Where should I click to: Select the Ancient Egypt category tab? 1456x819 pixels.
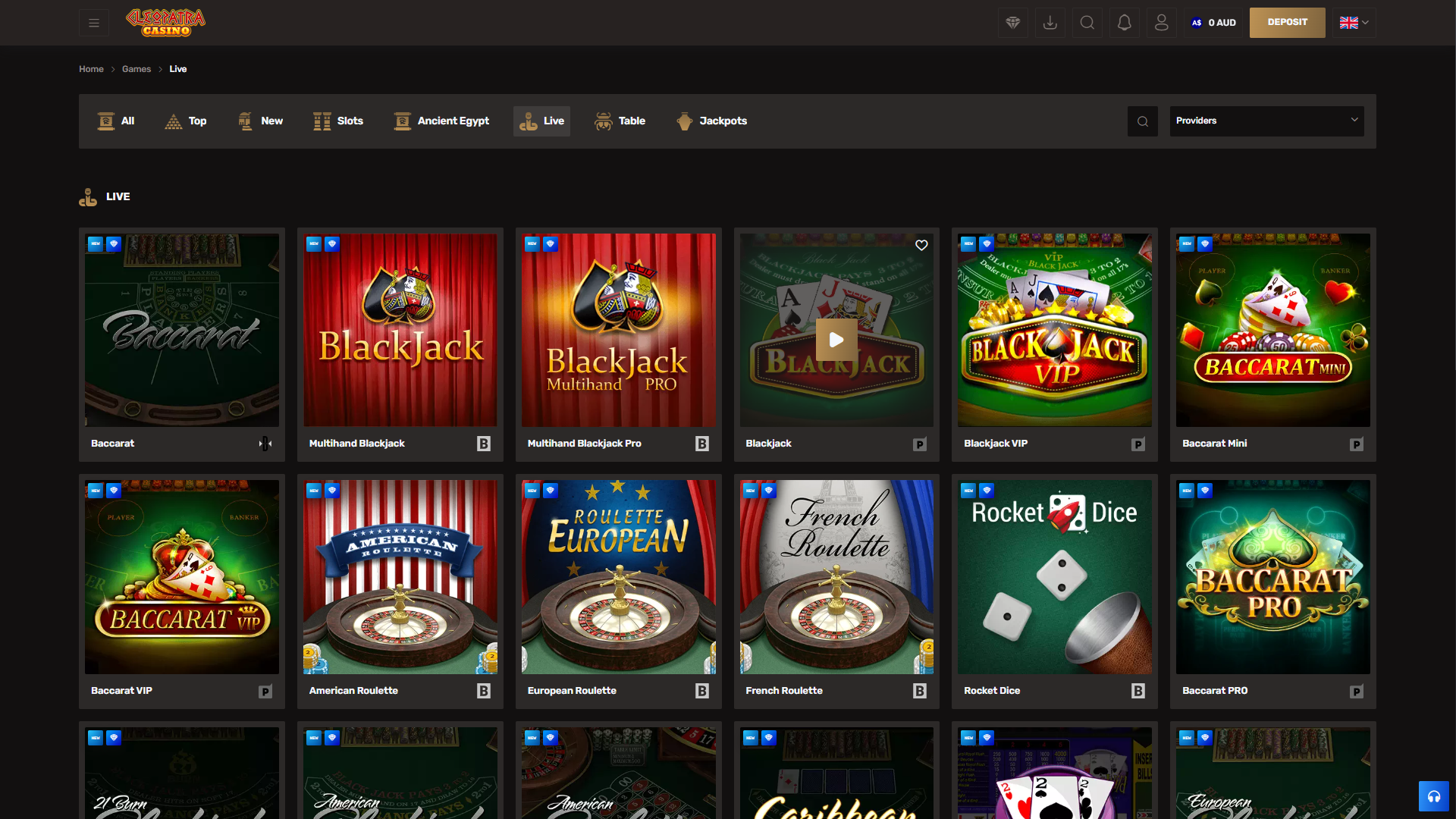pos(441,121)
